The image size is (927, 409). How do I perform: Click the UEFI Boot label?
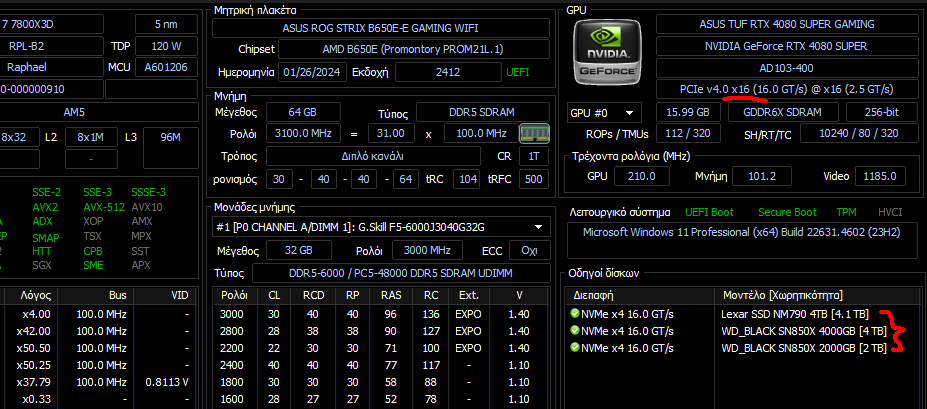tap(709, 212)
